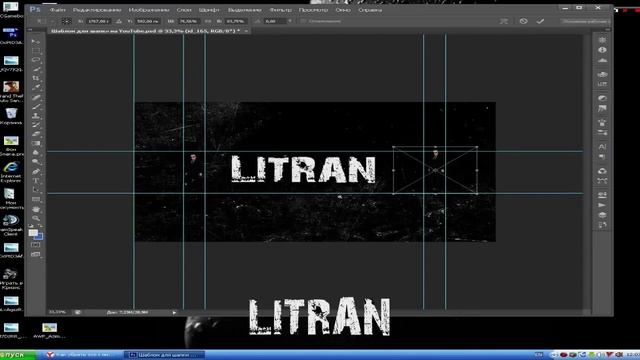640x360 pixels.
Task: Change the screen mode icon in toolbox
Action: pos(36,255)
